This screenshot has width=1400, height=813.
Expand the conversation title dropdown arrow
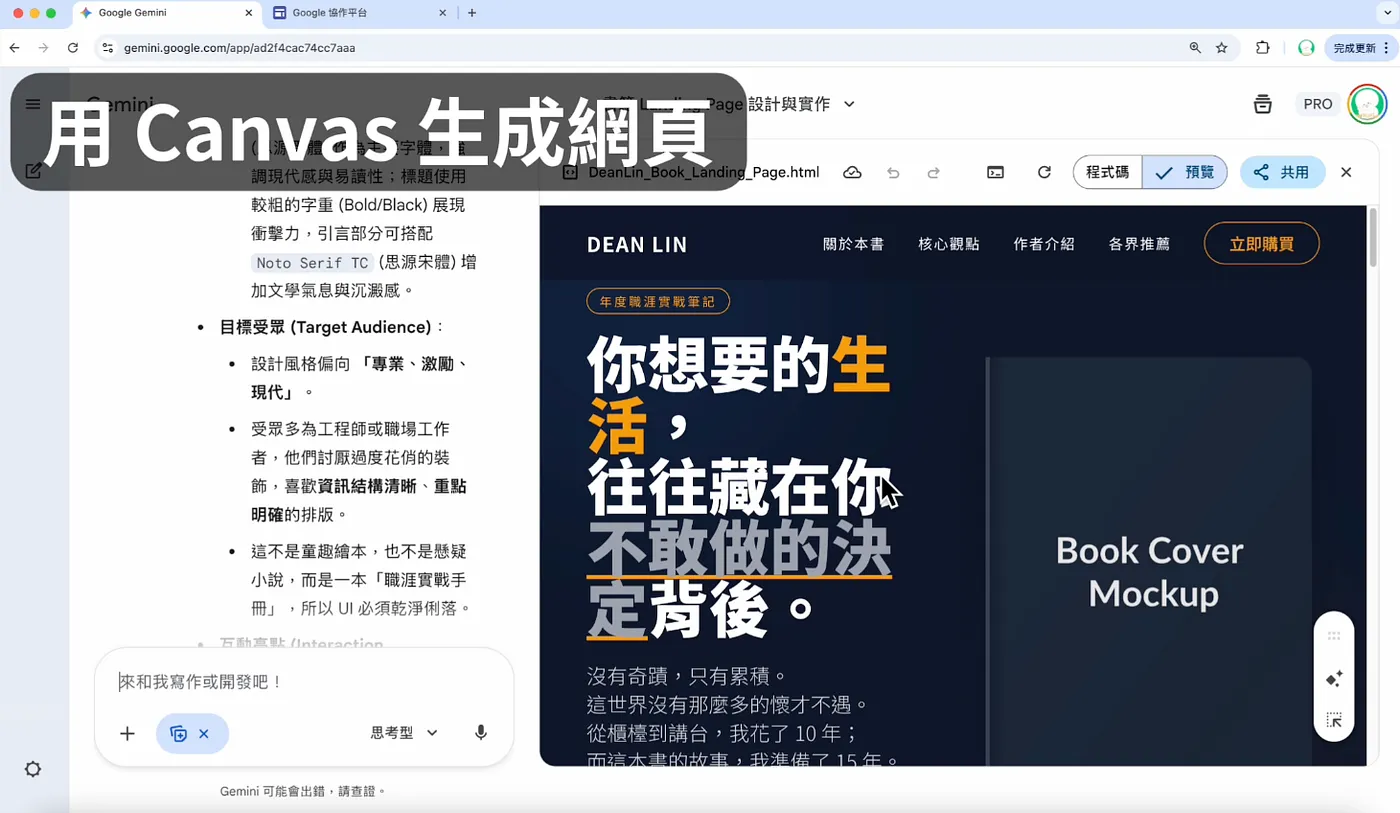(x=849, y=104)
